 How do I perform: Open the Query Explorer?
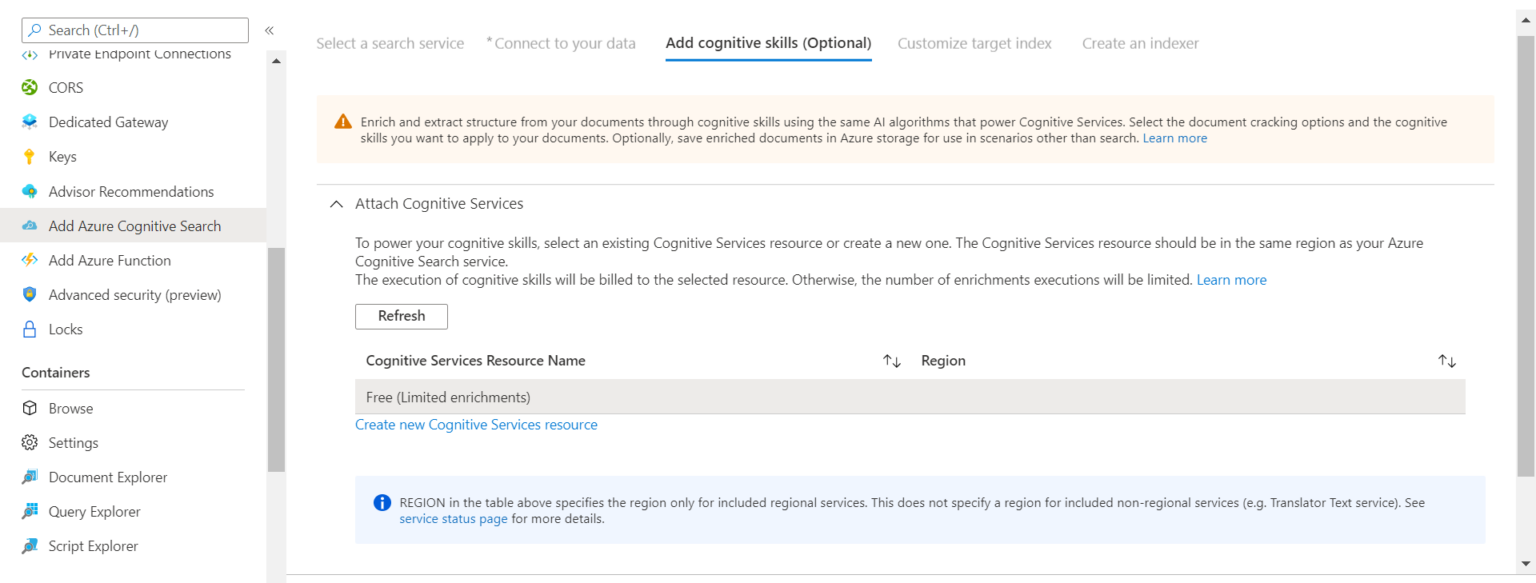pyautogui.click(x=96, y=511)
